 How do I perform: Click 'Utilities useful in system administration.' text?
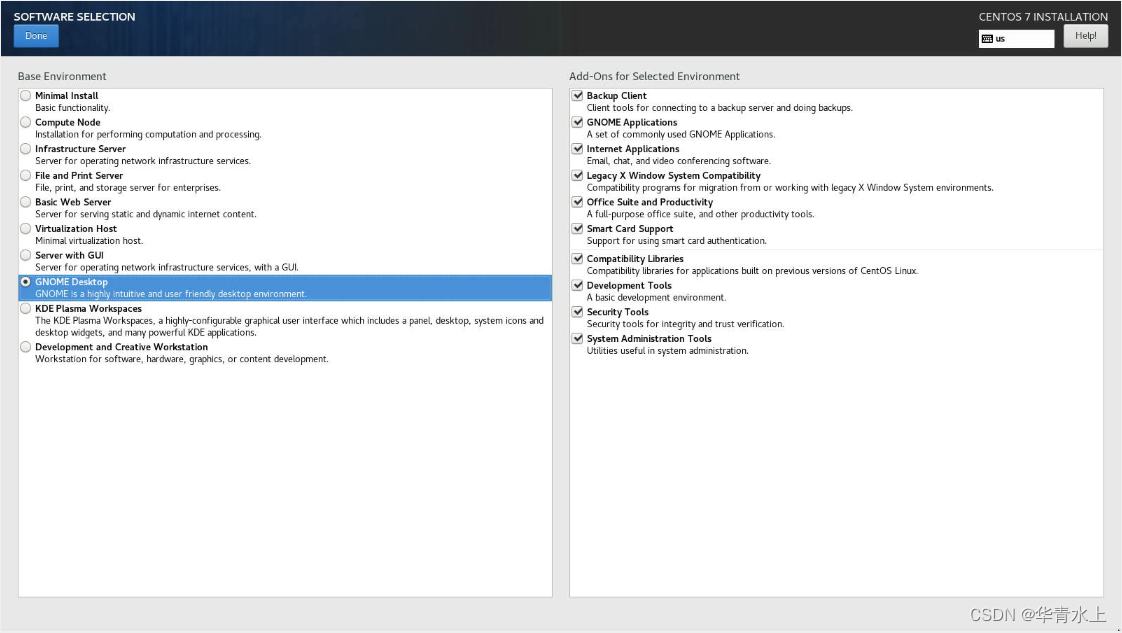(668, 350)
